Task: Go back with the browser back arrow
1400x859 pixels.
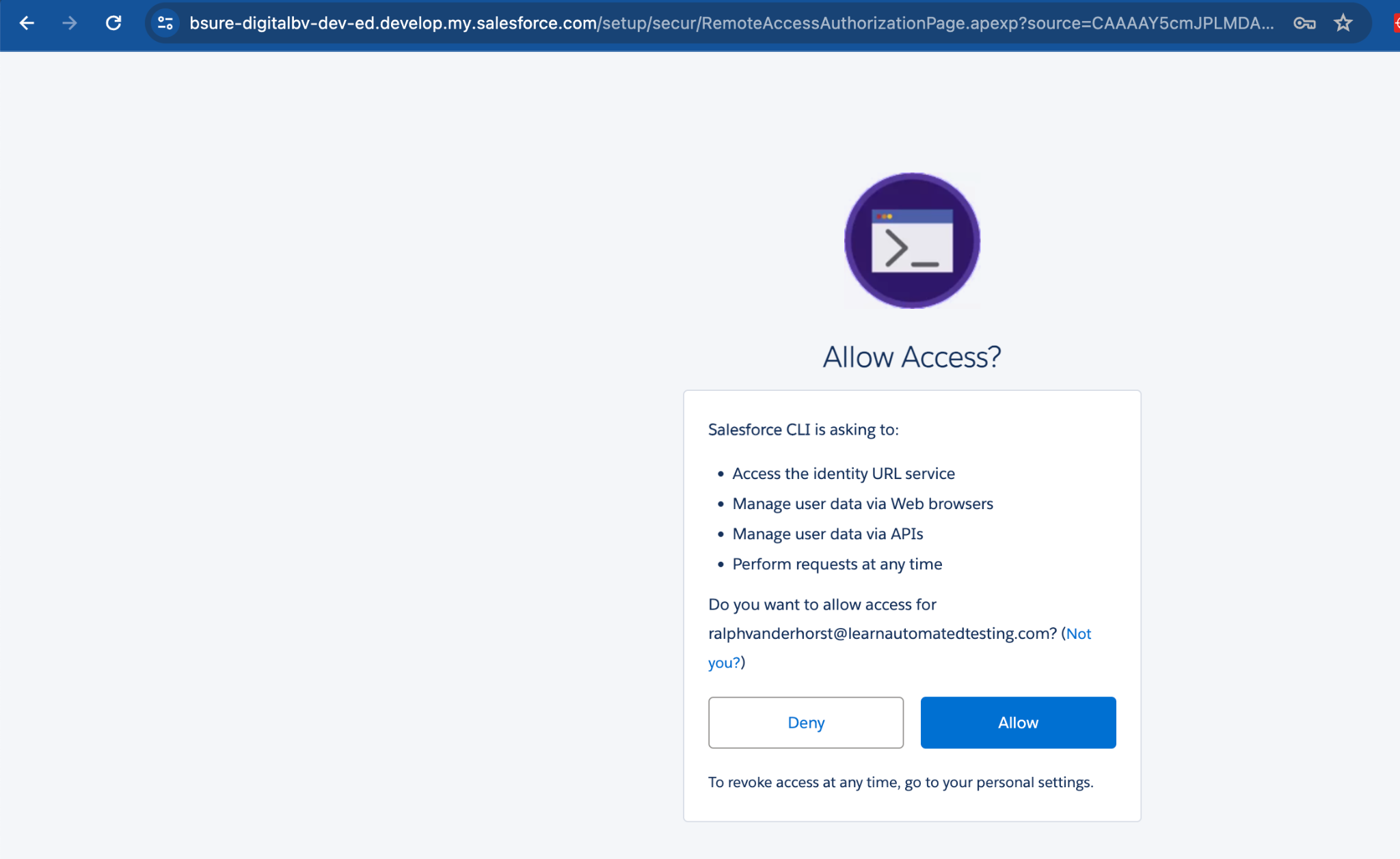Action: pyautogui.click(x=27, y=23)
